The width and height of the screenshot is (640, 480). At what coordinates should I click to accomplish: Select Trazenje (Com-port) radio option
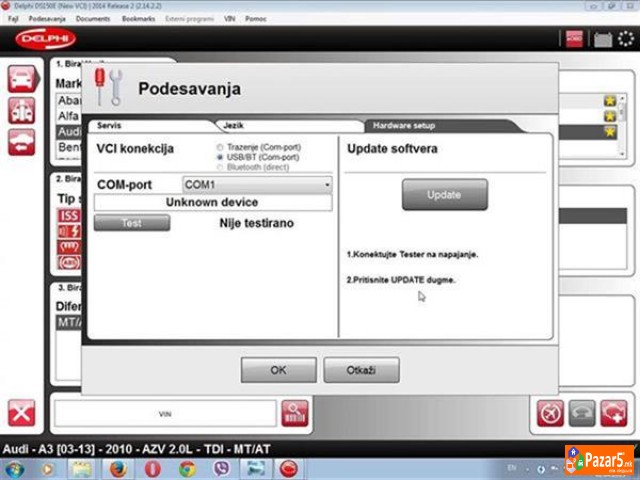tap(220, 147)
